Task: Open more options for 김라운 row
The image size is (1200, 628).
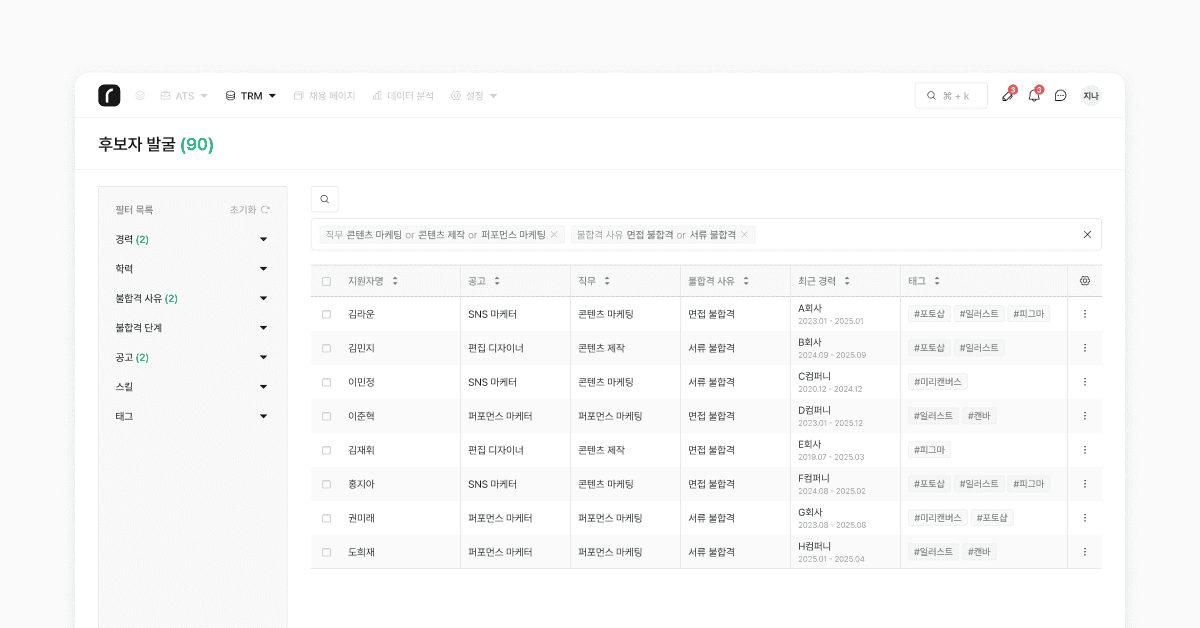Action: pyautogui.click(x=1084, y=314)
